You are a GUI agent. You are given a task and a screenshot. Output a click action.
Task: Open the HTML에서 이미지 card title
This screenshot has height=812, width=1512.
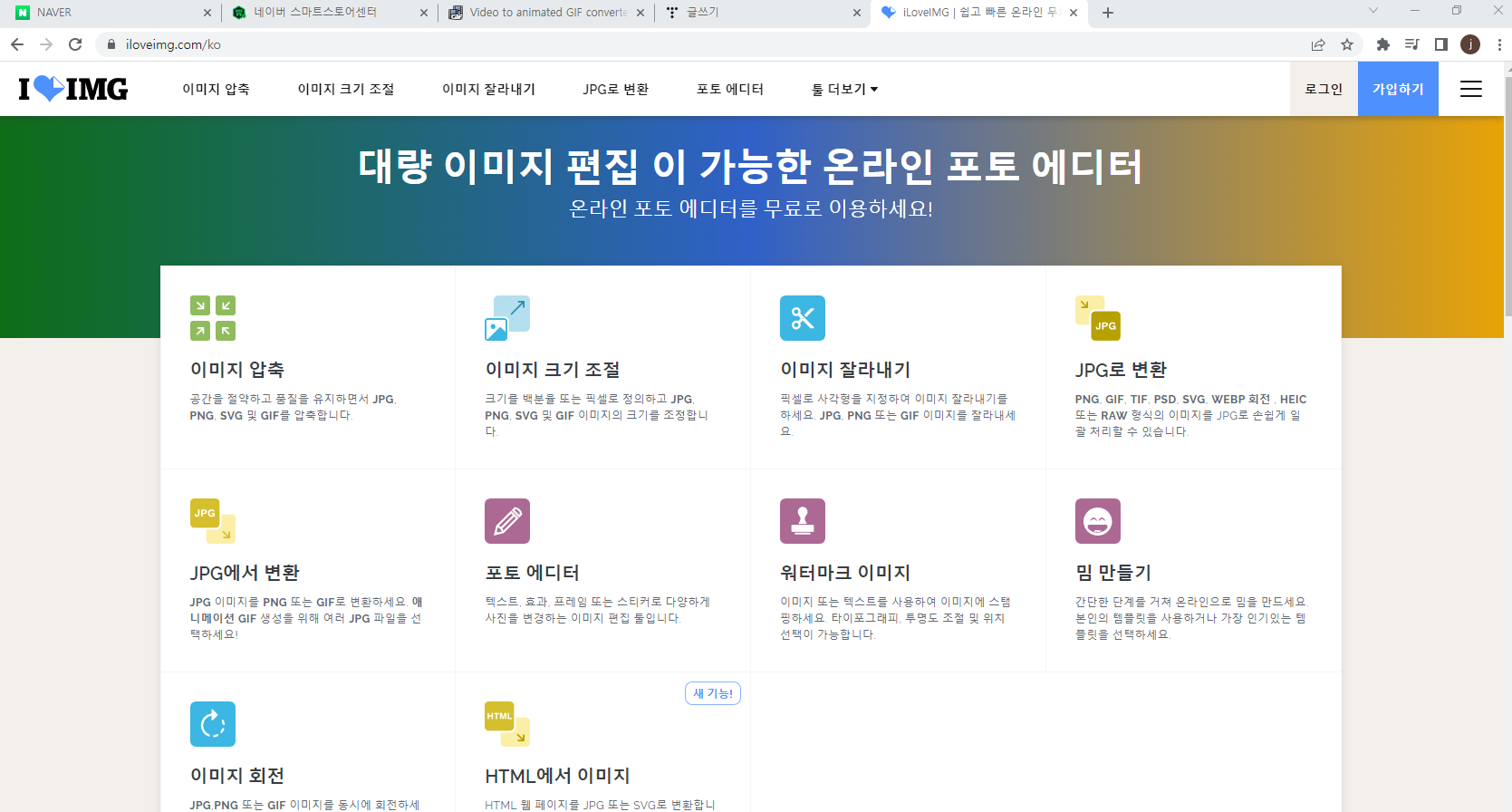click(x=557, y=776)
